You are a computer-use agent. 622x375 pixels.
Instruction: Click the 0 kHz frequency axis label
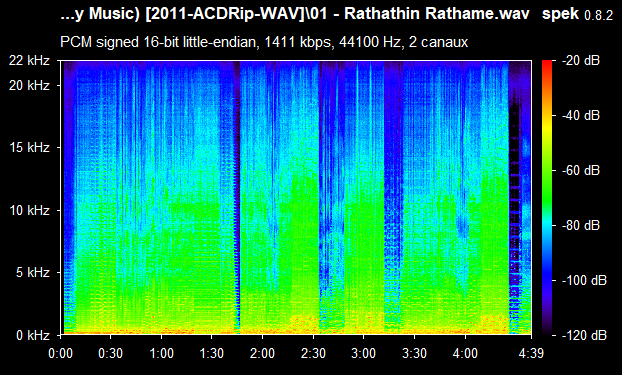click(x=33, y=335)
